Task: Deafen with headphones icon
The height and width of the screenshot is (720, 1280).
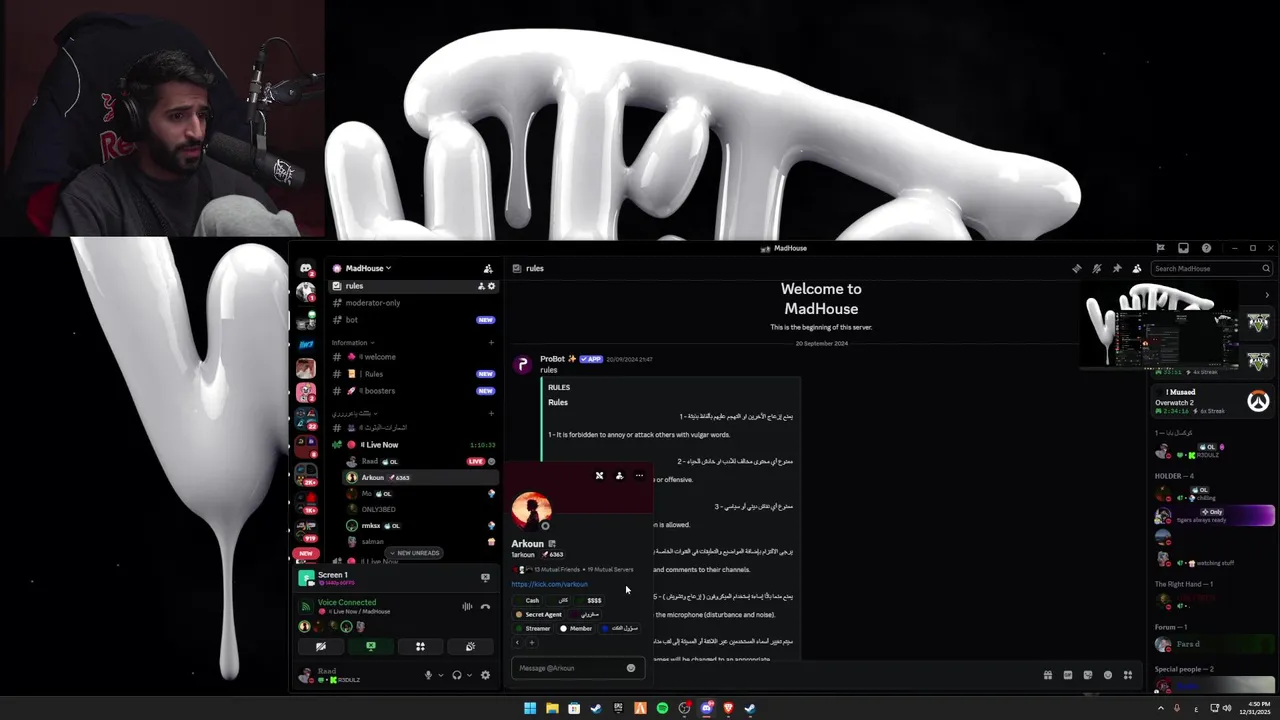Action: click(x=457, y=675)
